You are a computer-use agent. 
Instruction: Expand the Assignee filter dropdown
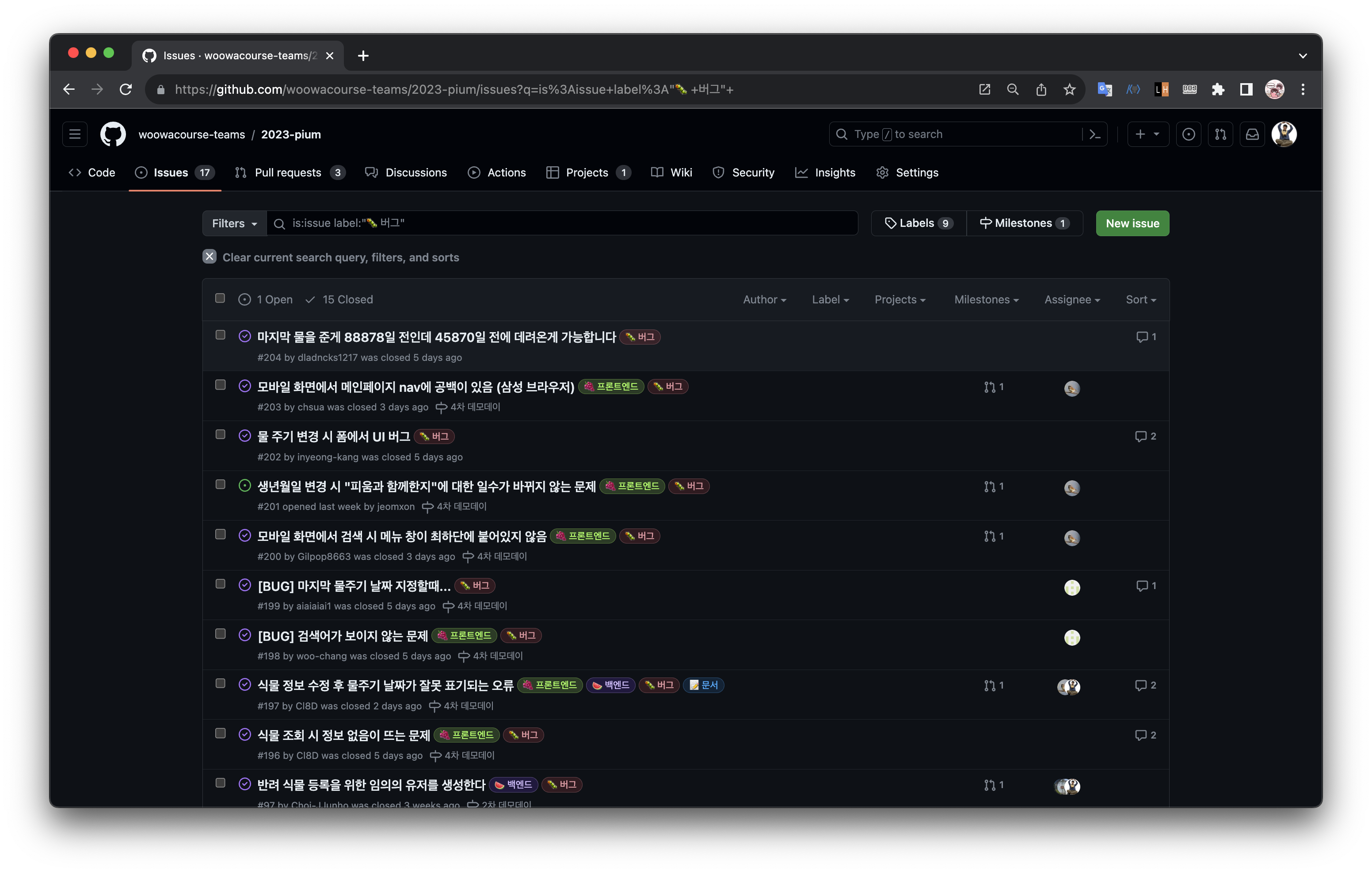(1071, 299)
